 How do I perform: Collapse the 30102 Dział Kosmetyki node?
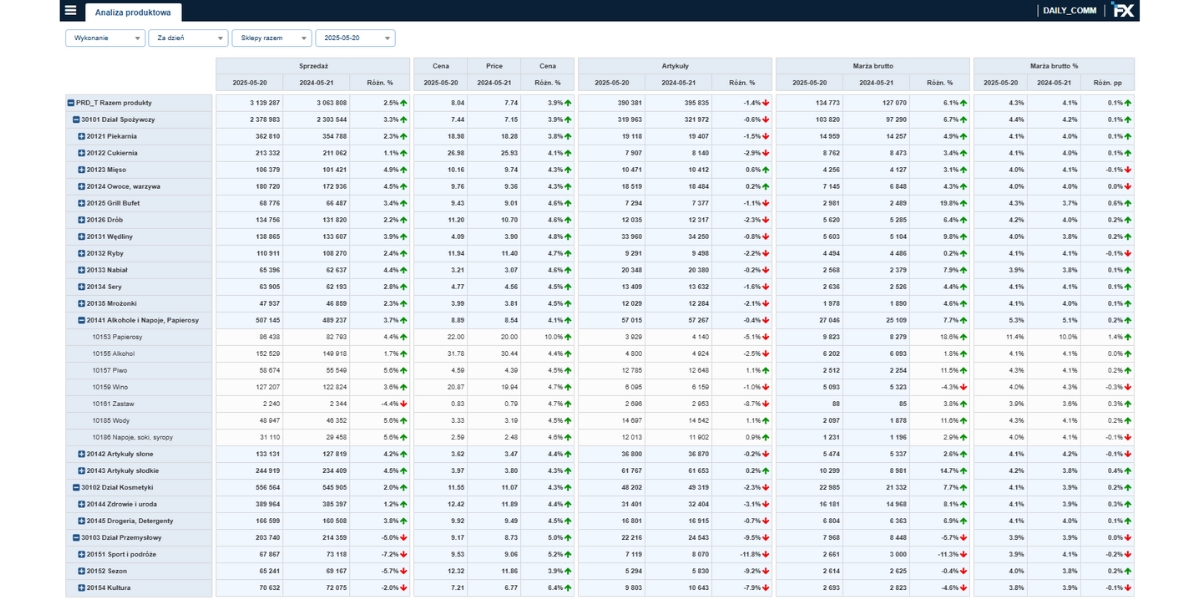click(76, 487)
